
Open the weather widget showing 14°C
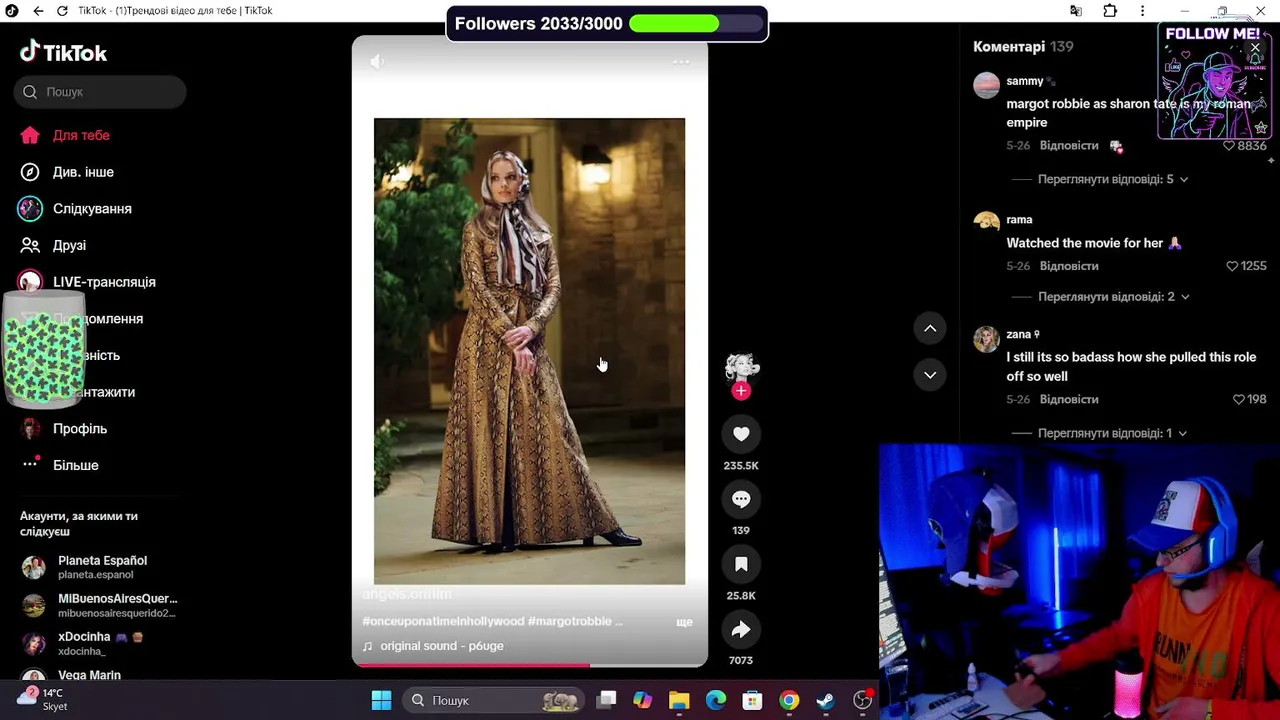click(43, 699)
